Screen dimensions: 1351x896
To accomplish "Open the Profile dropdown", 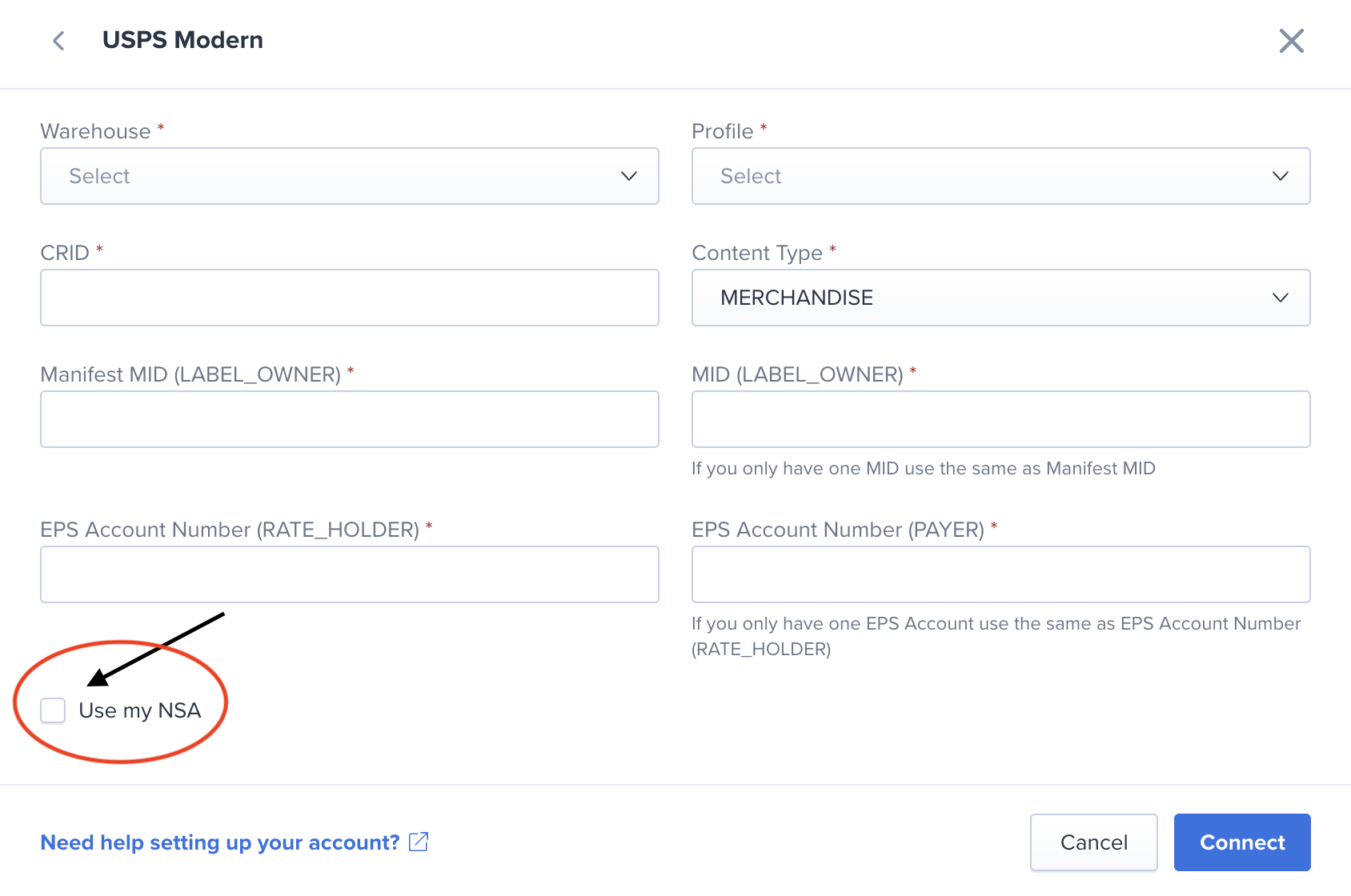I will click(1000, 176).
